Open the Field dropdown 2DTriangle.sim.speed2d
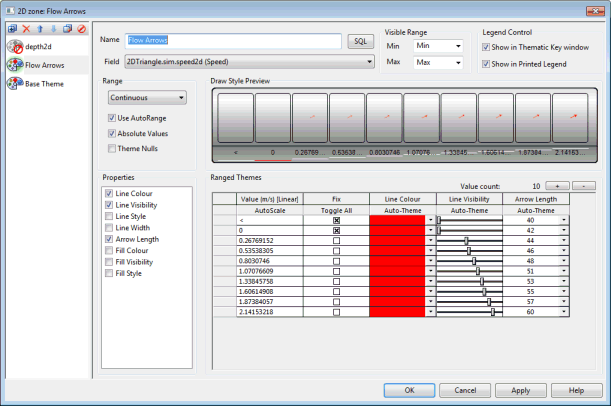This screenshot has width=611, height=406. [x=250, y=62]
